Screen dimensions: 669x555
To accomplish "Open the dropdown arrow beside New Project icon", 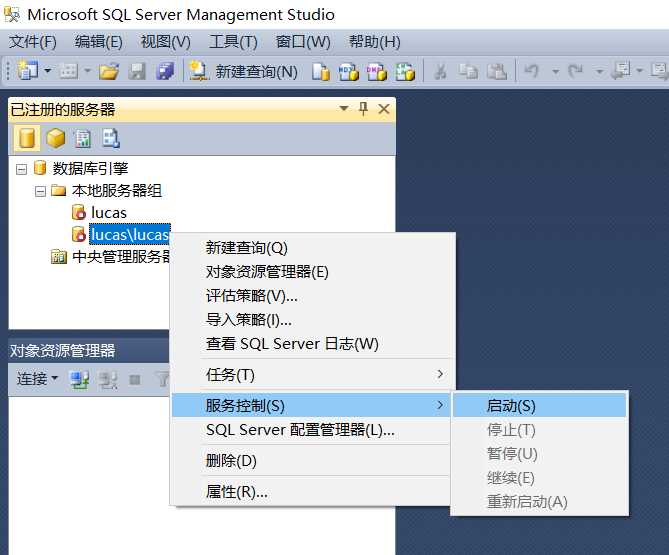I will click(48, 70).
